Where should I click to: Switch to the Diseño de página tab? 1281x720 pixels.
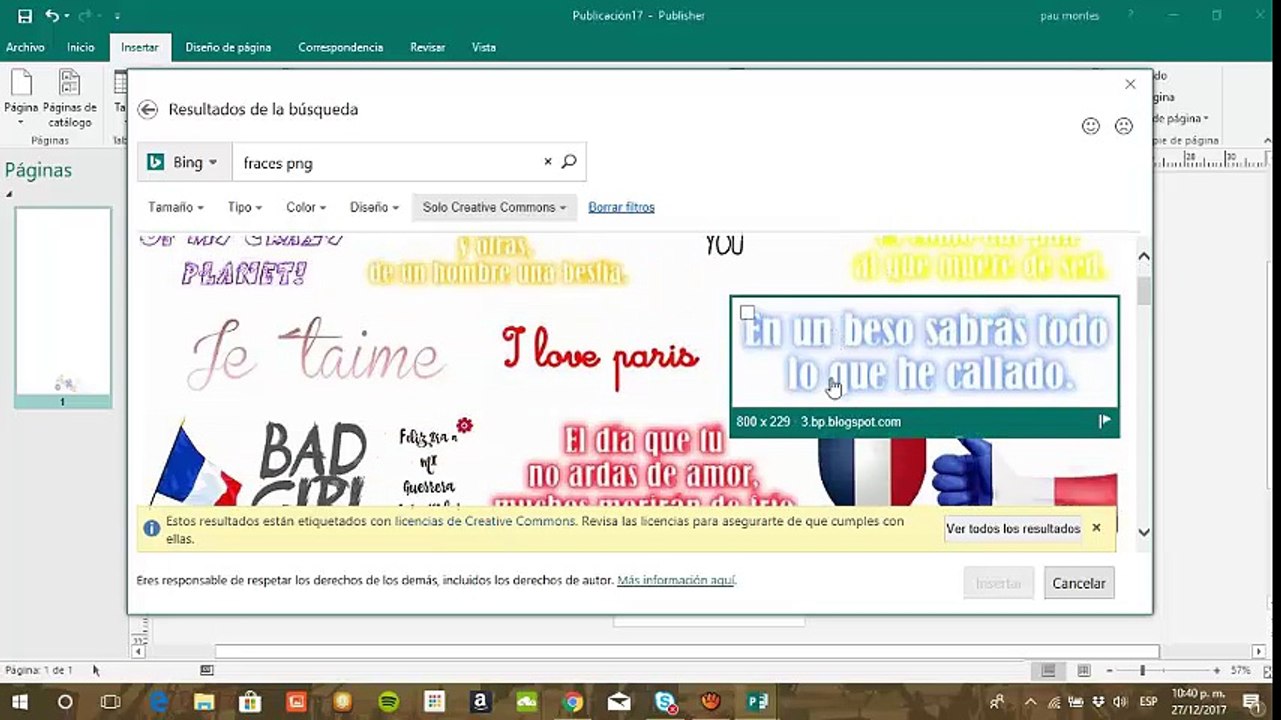[x=228, y=47]
